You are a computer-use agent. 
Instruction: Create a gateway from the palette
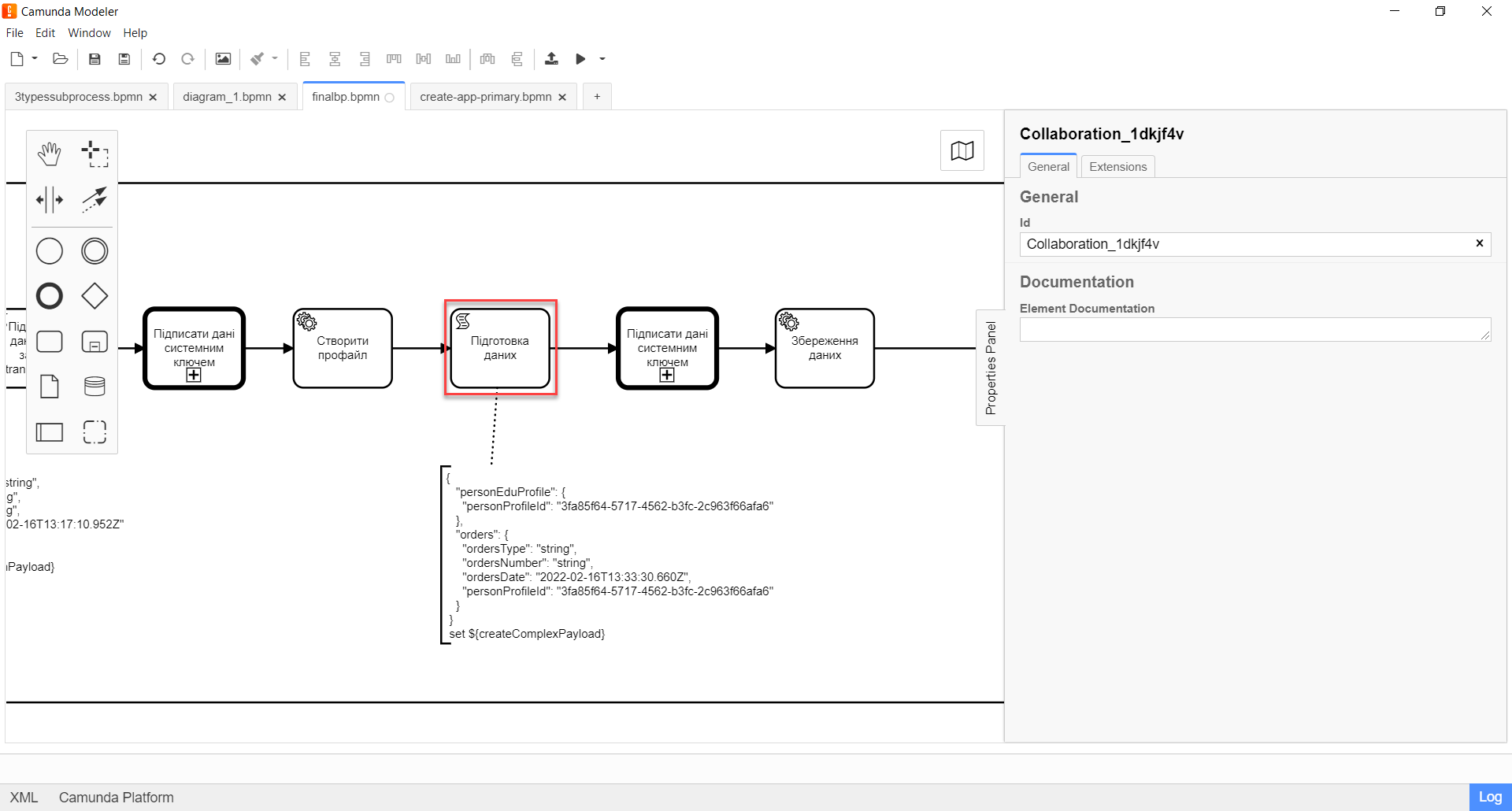tap(94, 296)
